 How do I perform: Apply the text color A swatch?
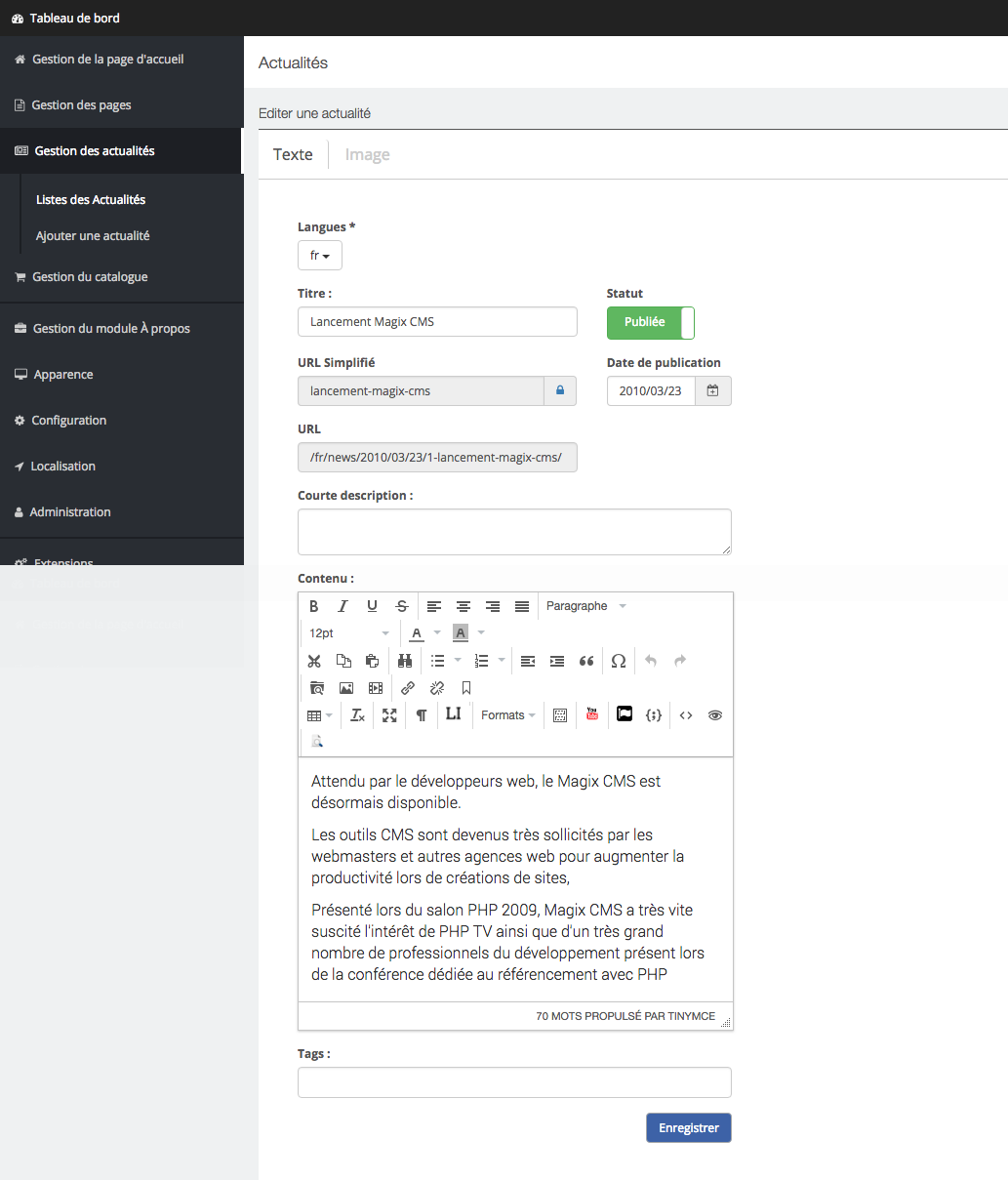pos(417,633)
